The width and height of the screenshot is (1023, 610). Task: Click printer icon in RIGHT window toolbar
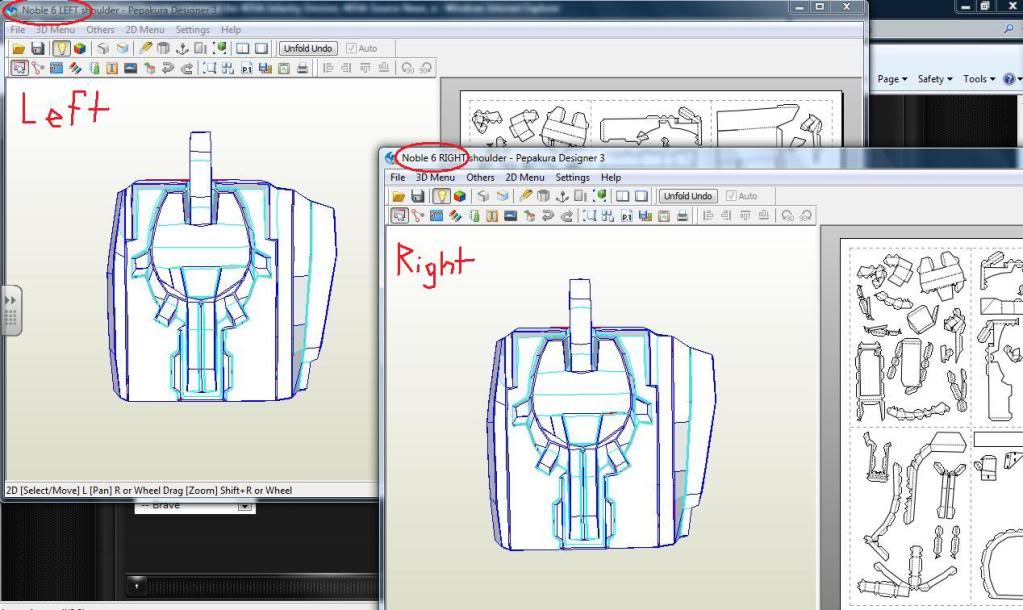click(x=682, y=215)
